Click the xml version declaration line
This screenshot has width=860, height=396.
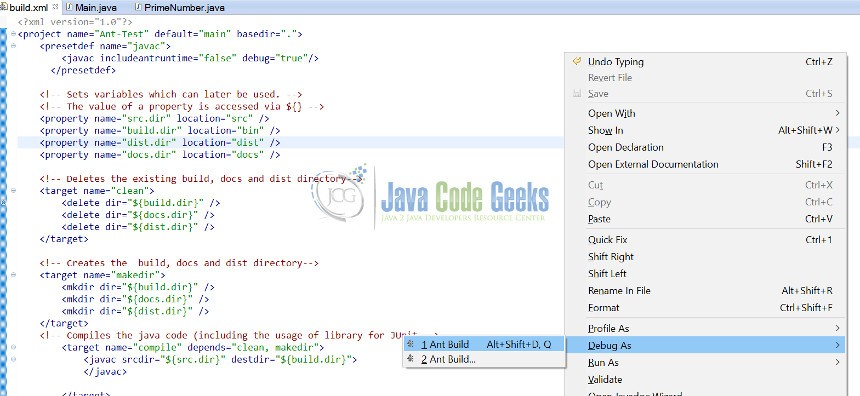coord(75,22)
